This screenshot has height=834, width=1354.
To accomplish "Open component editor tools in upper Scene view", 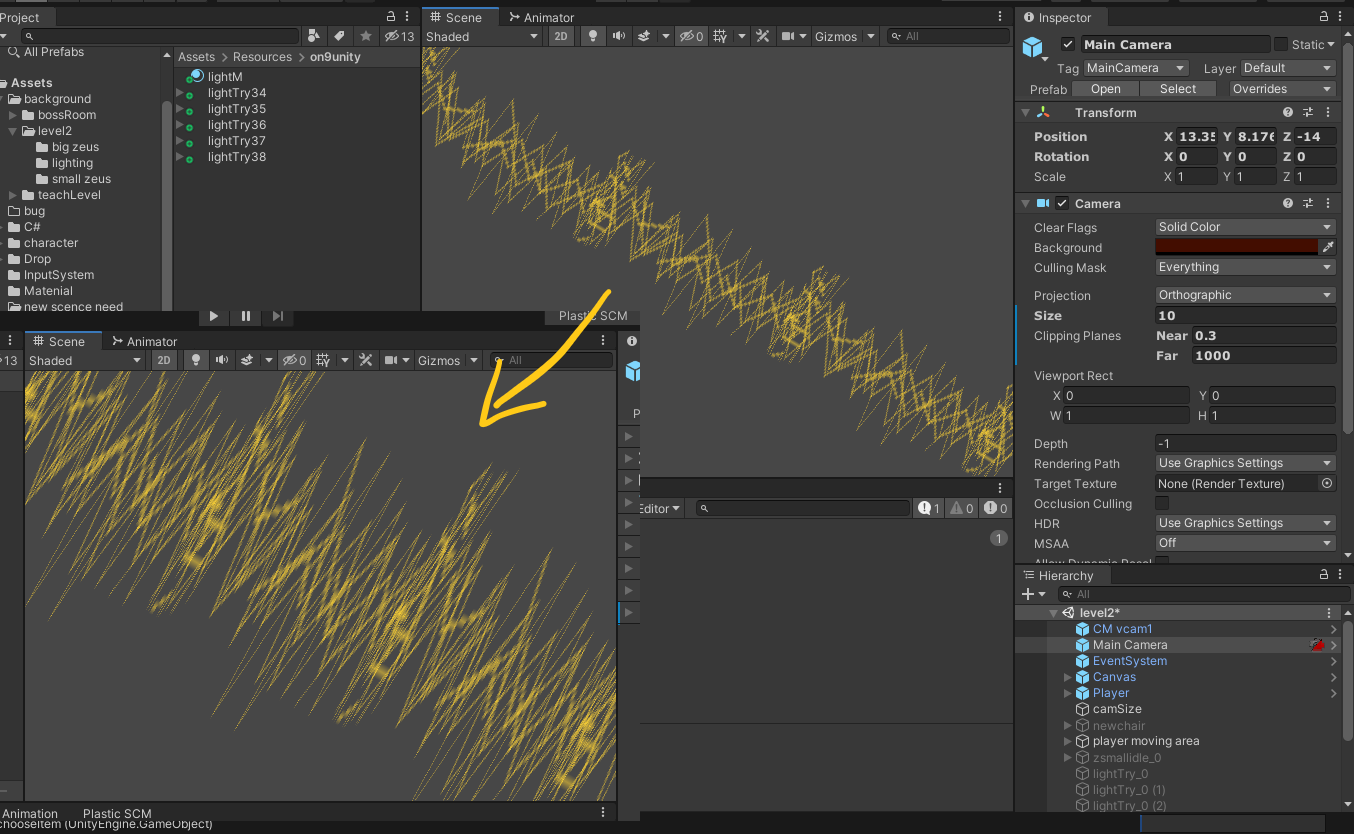I will [x=763, y=36].
